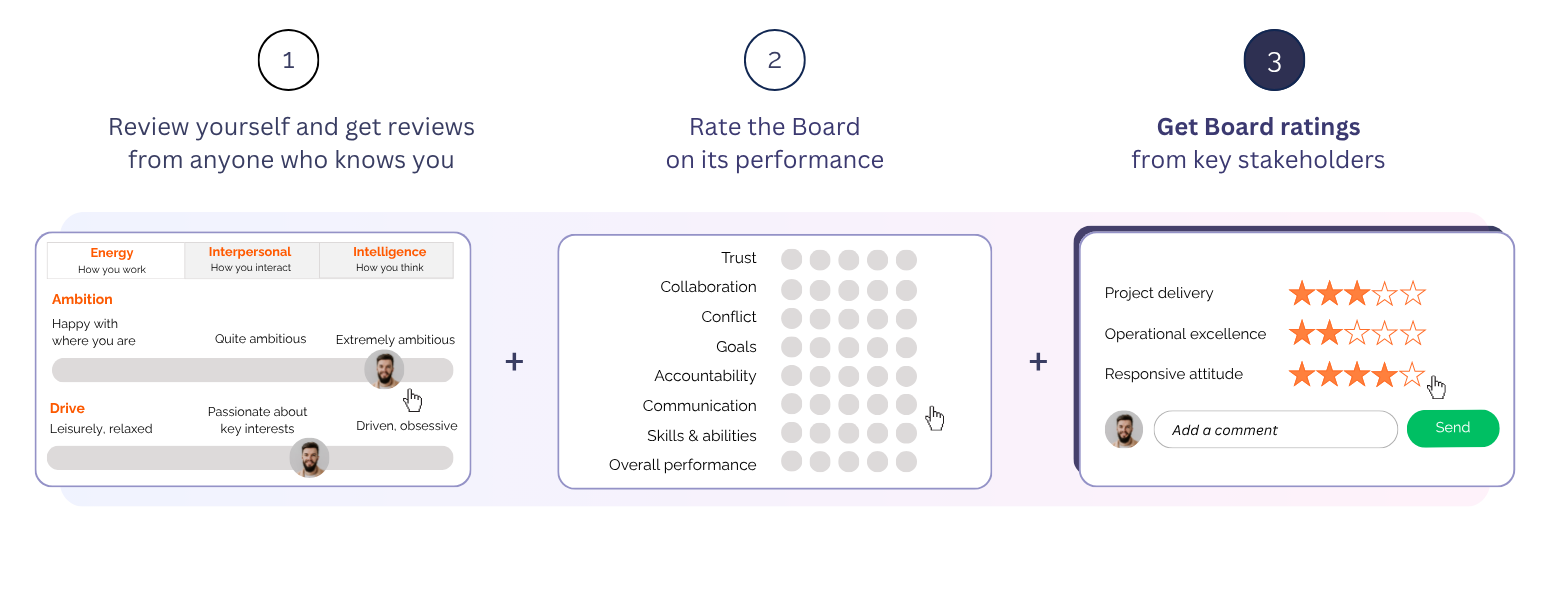Click the avatar beside the comment field
This screenshot has height=600, width=1550.
pyautogui.click(x=1124, y=429)
